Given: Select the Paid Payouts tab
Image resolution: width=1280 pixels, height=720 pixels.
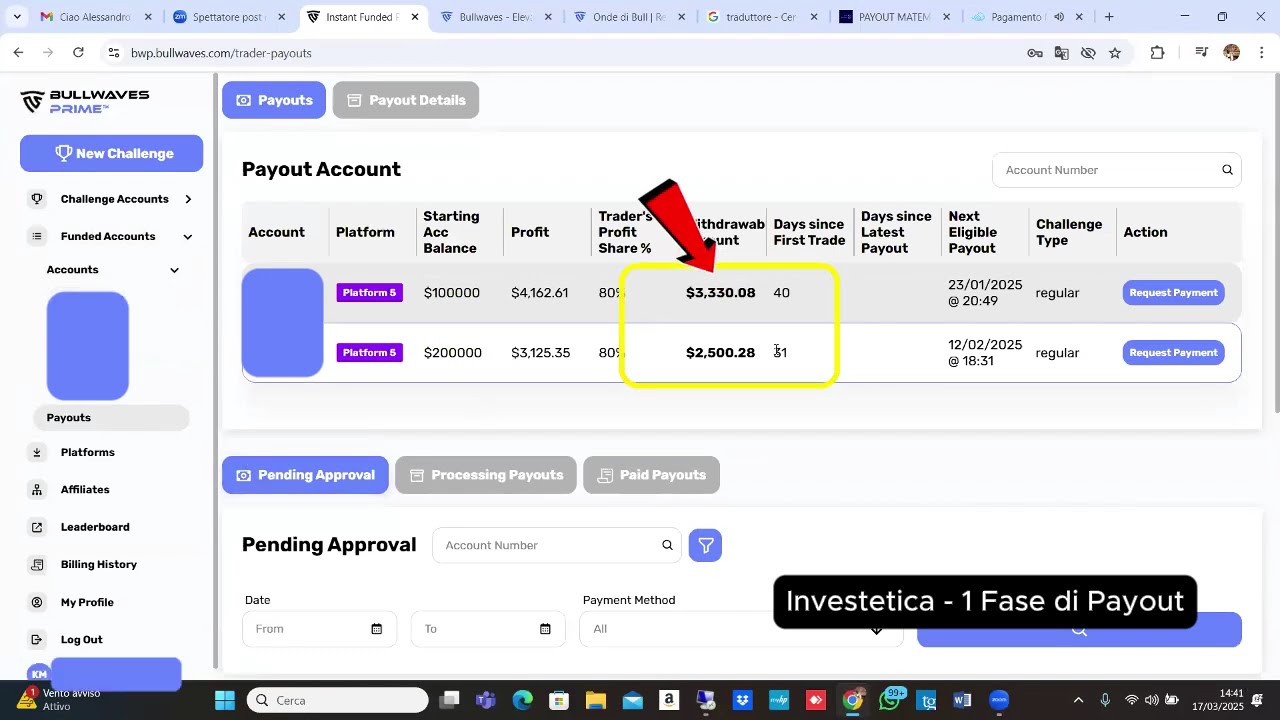Looking at the screenshot, I should (x=651, y=475).
